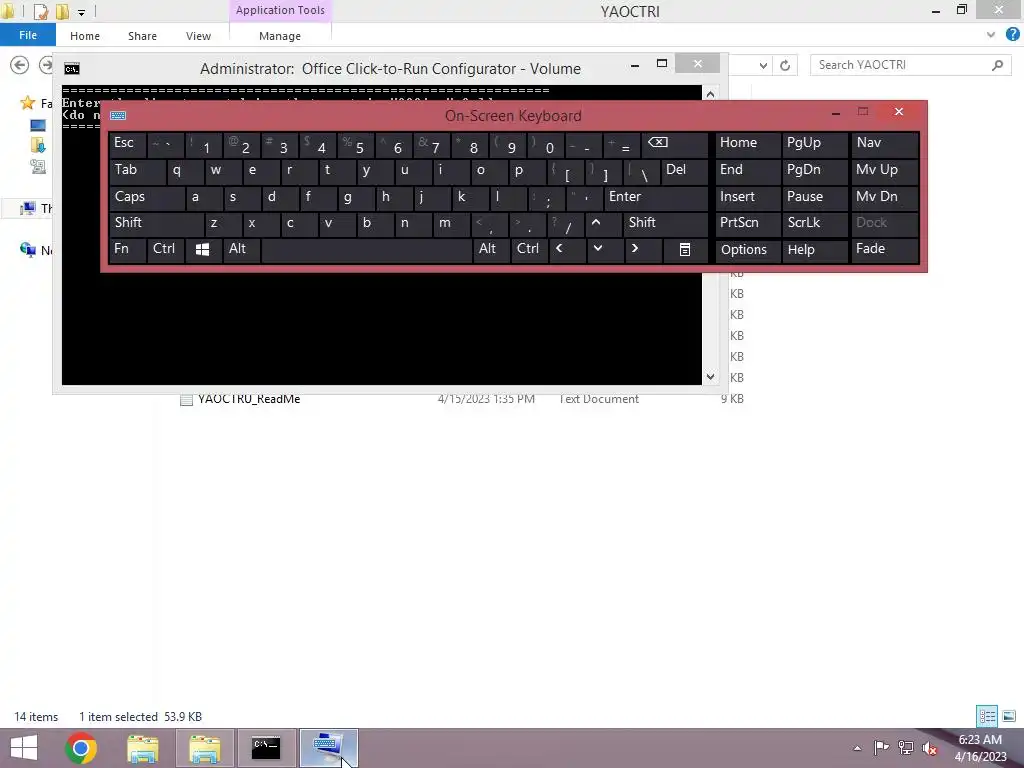Toggle the Fade key on keyboard
1024x768 pixels.
click(x=885, y=249)
